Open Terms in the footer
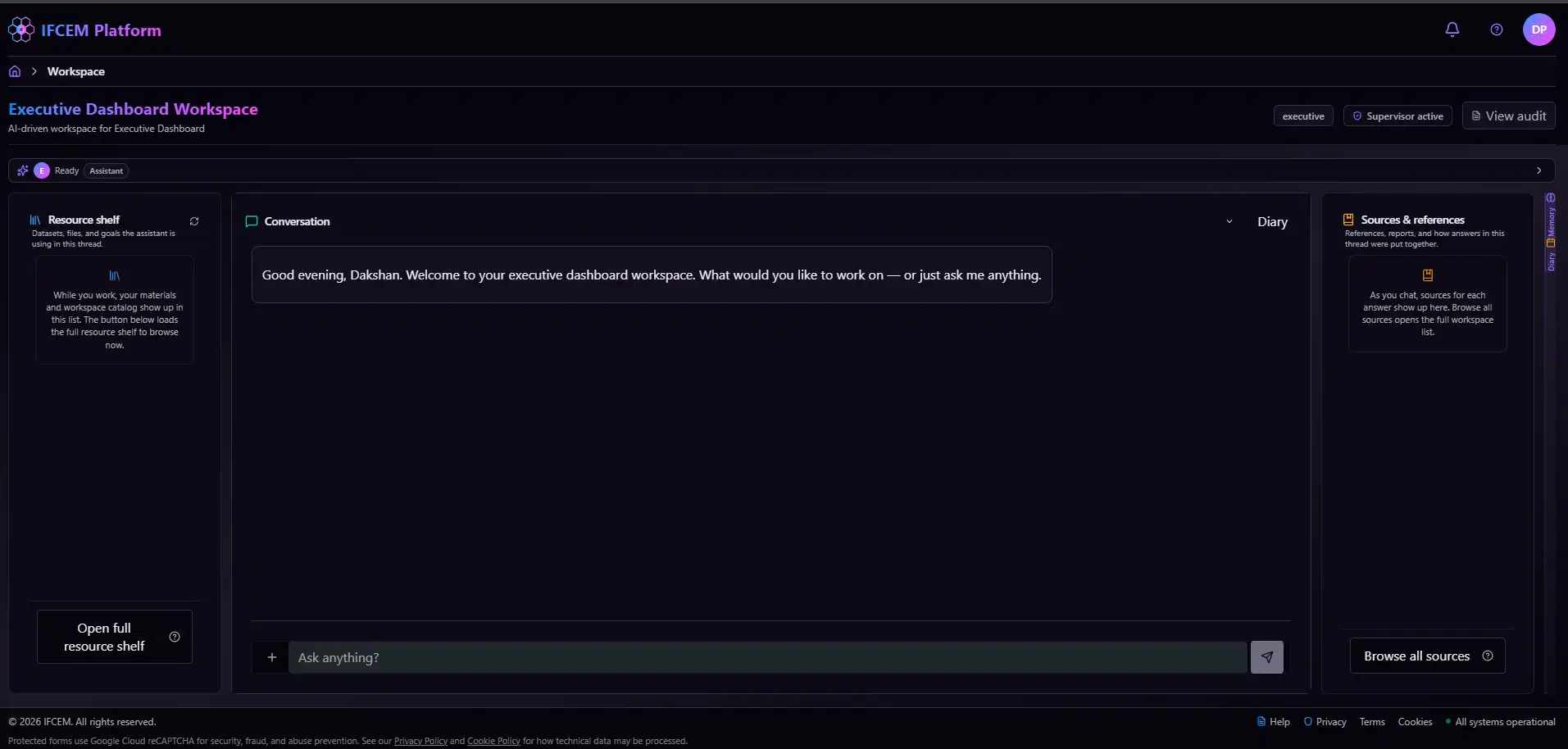1568x749 pixels. (x=1372, y=722)
